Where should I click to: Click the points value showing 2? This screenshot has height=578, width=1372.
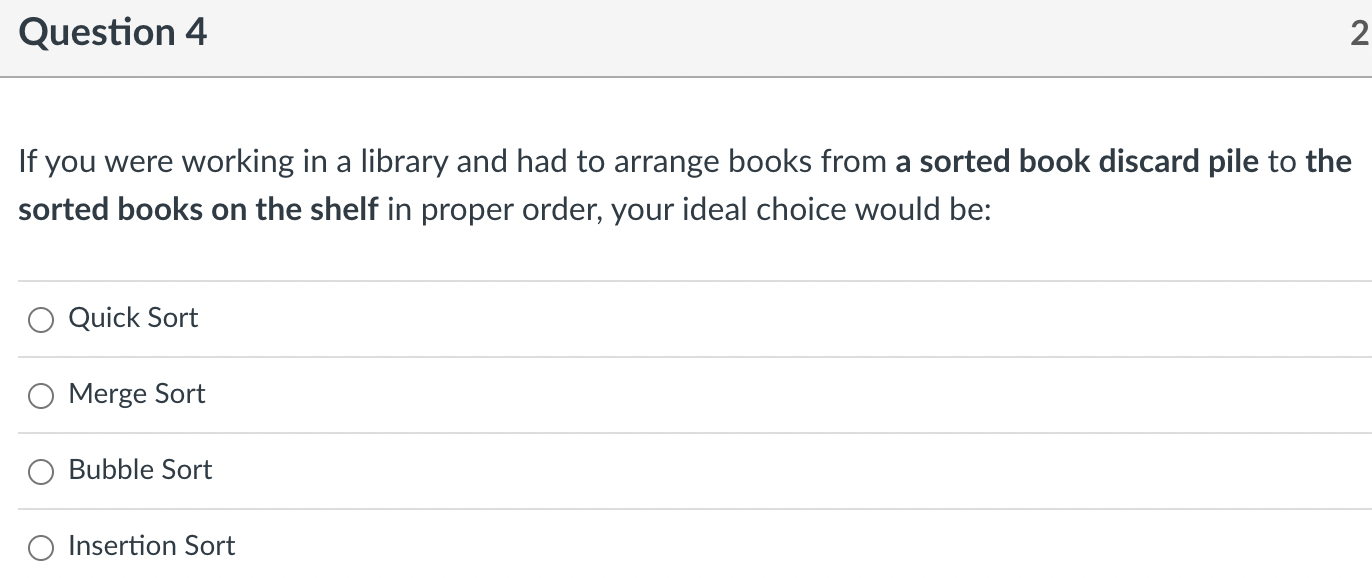click(1361, 31)
